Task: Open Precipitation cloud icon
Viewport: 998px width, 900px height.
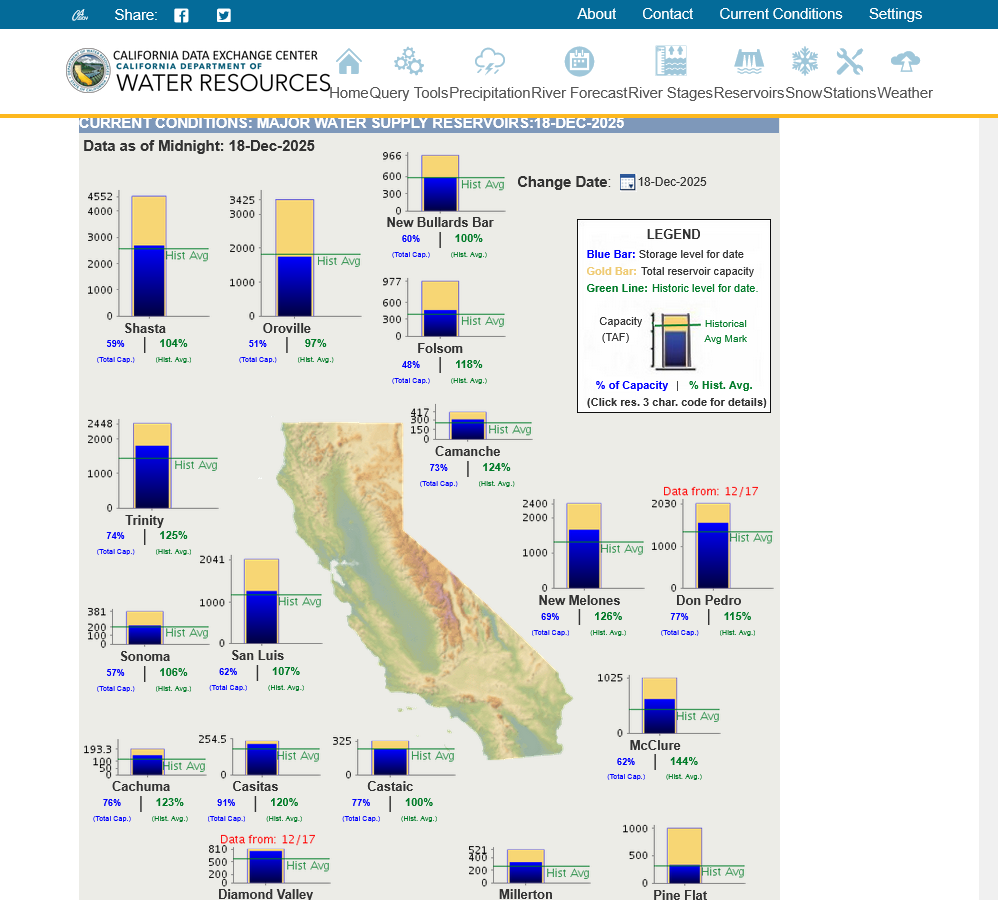Action: (x=489, y=62)
